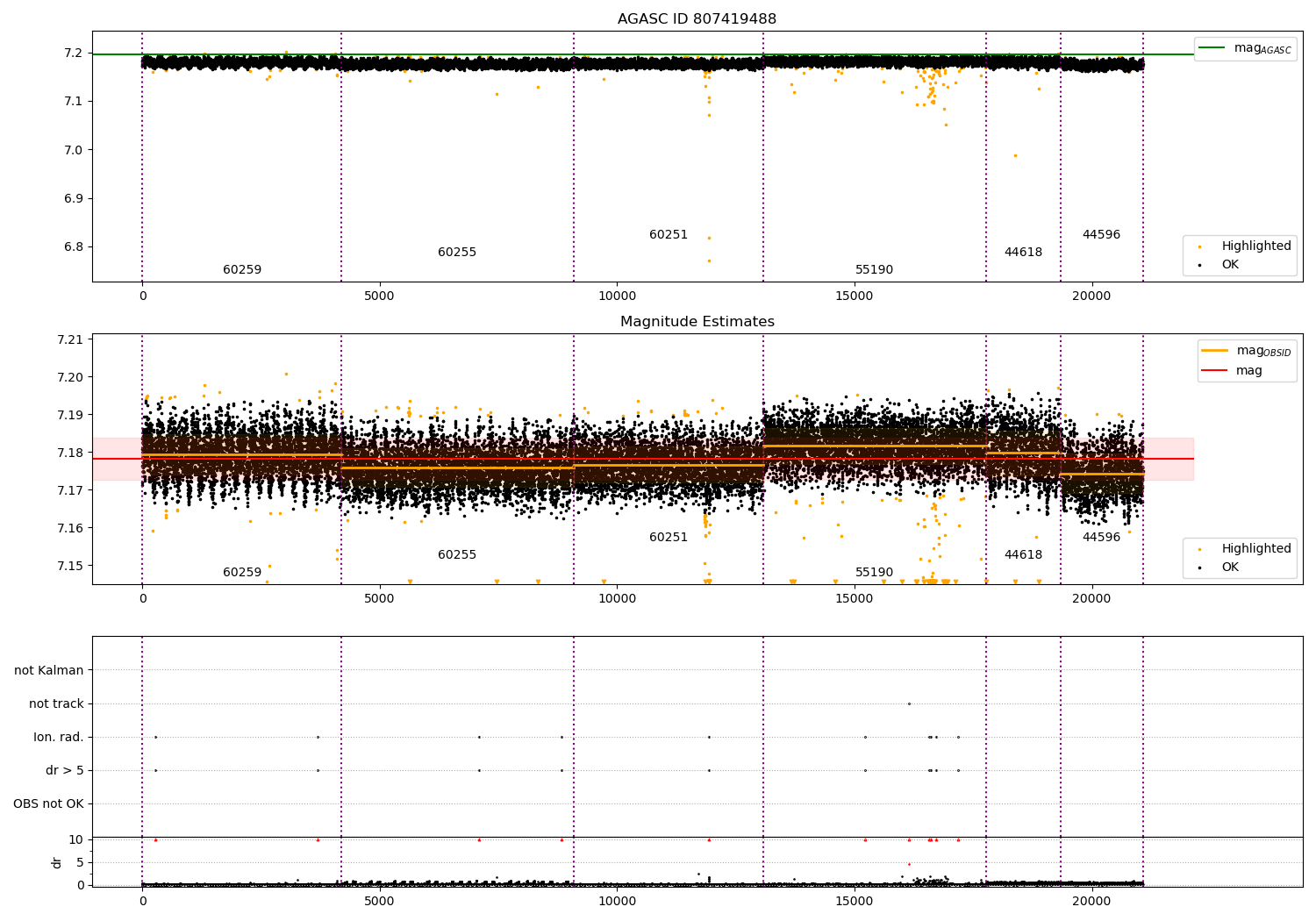Click the 7.0 y-axis tick label

[73, 150]
